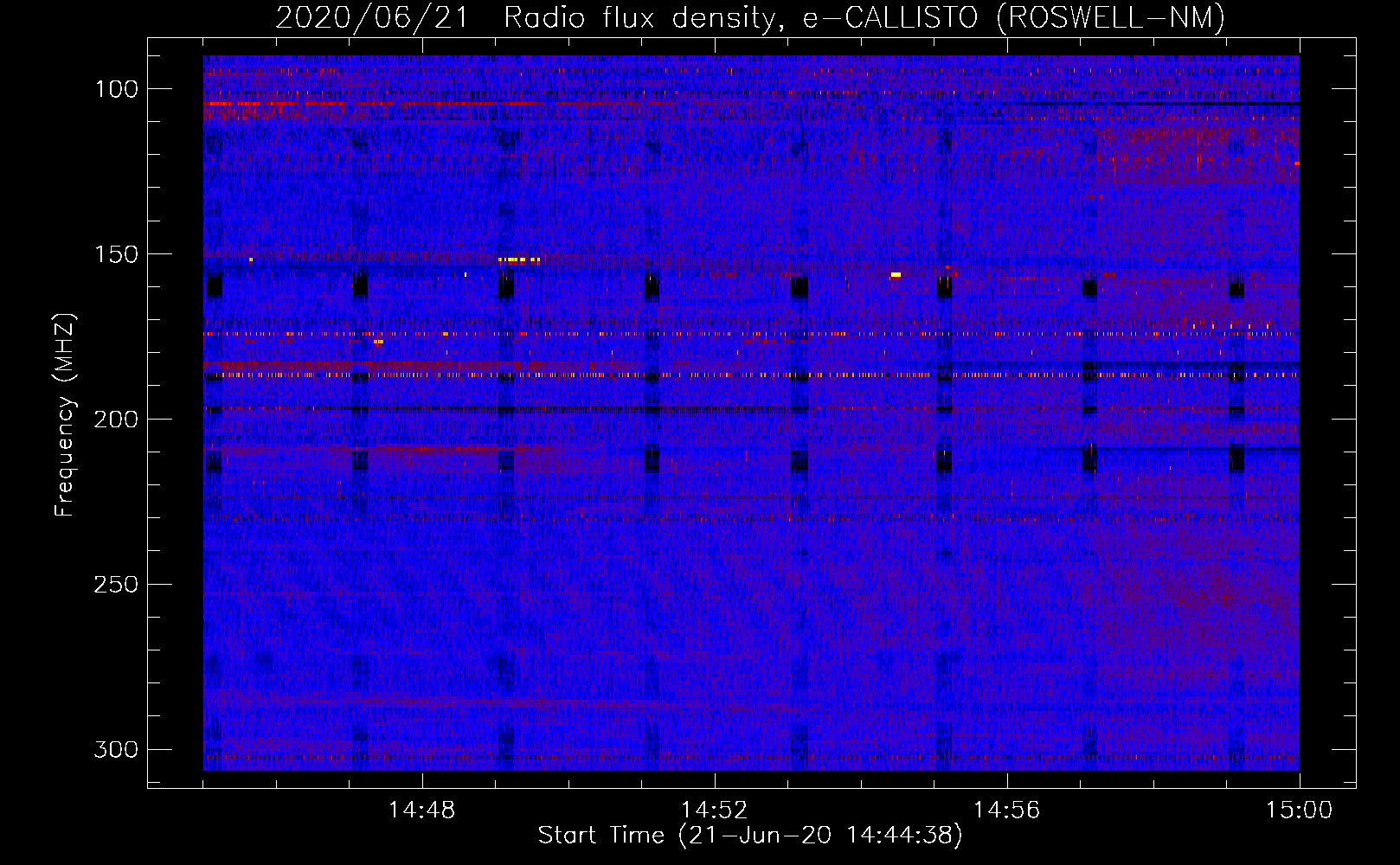Click the 14:48 time axis label

[421, 811]
